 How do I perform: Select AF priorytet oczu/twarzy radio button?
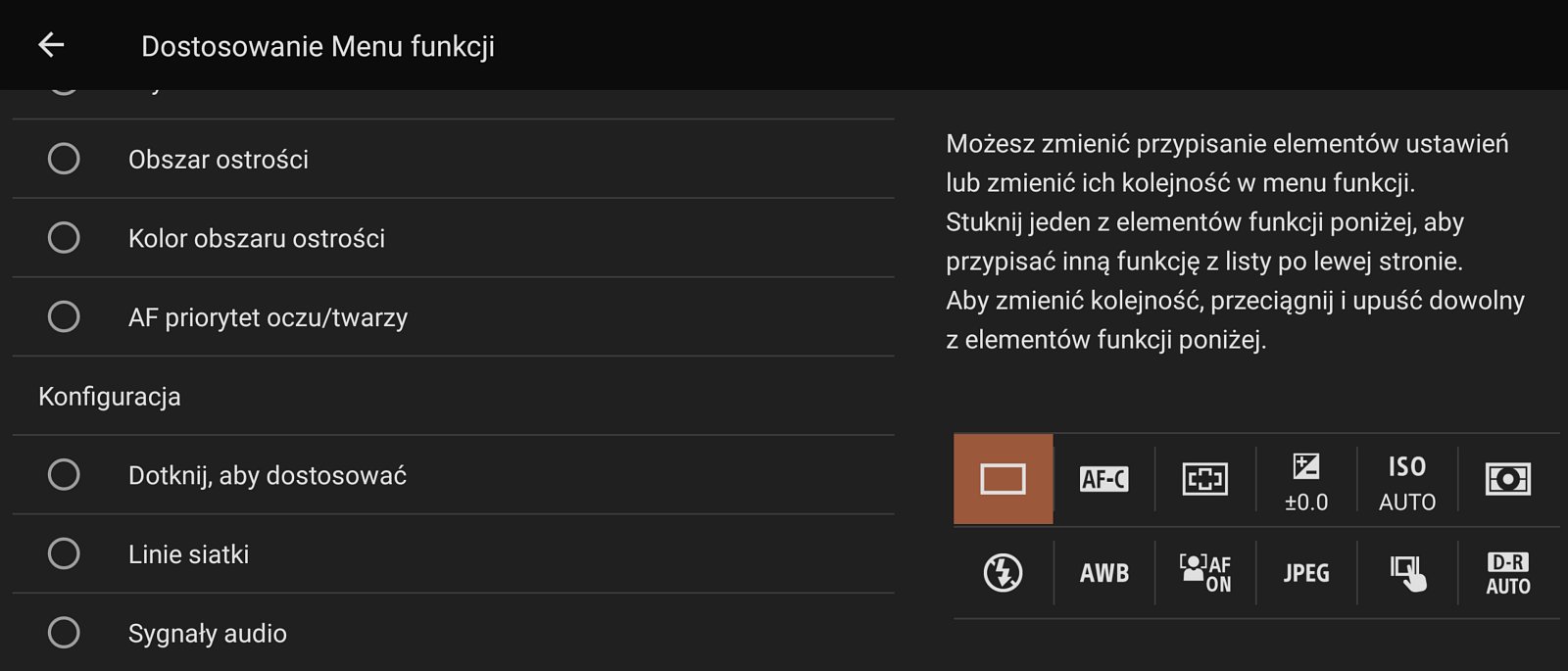pyautogui.click(x=64, y=317)
